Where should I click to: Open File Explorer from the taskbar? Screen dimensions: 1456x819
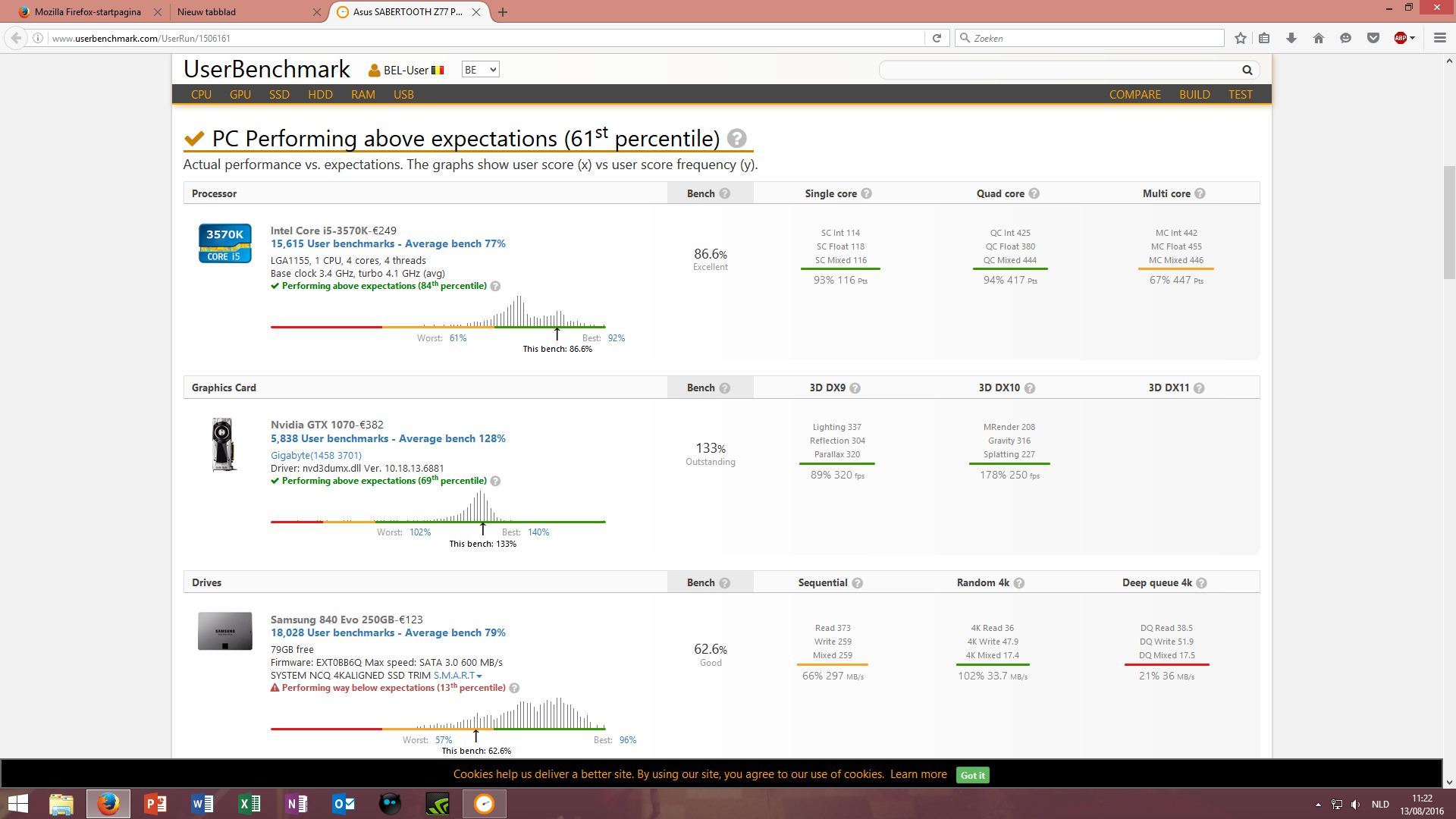pyautogui.click(x=61, y=804)
